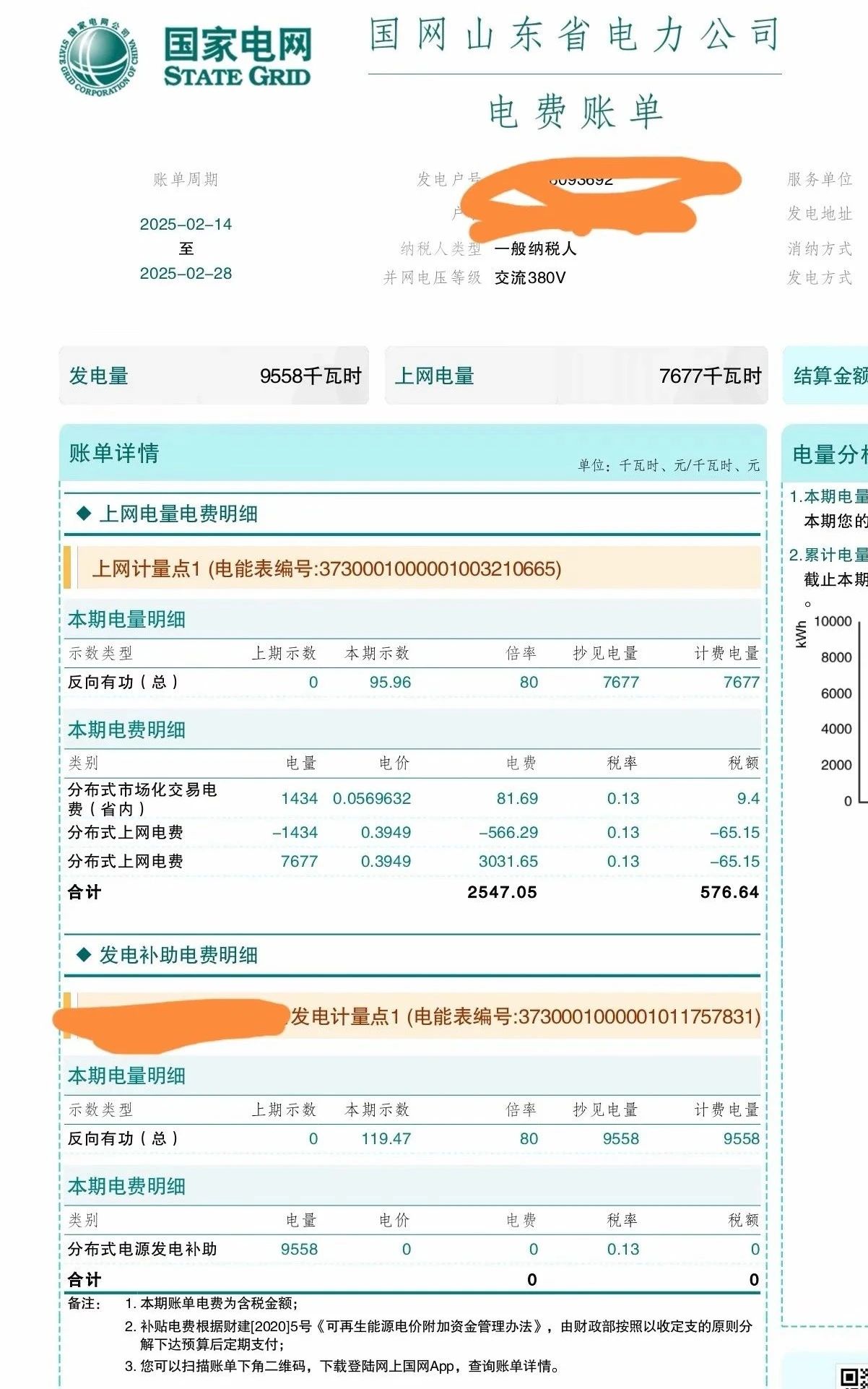Image resolution: width=868 pixels, height=1389 pixels.
Task: Click the billing end date 2025-02-28
Action: 186,274
